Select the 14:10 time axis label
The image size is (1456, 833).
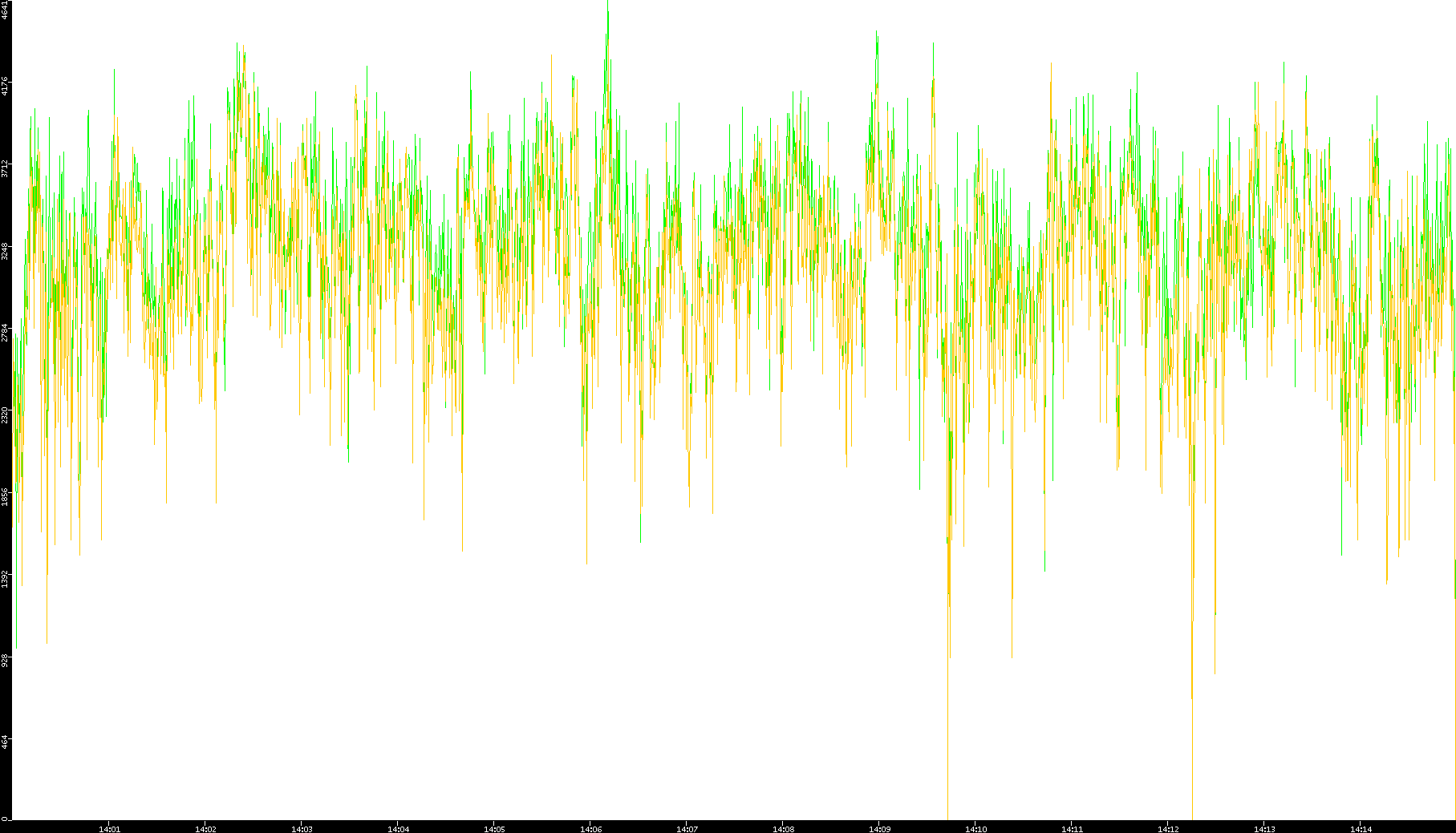pos(975,829)
